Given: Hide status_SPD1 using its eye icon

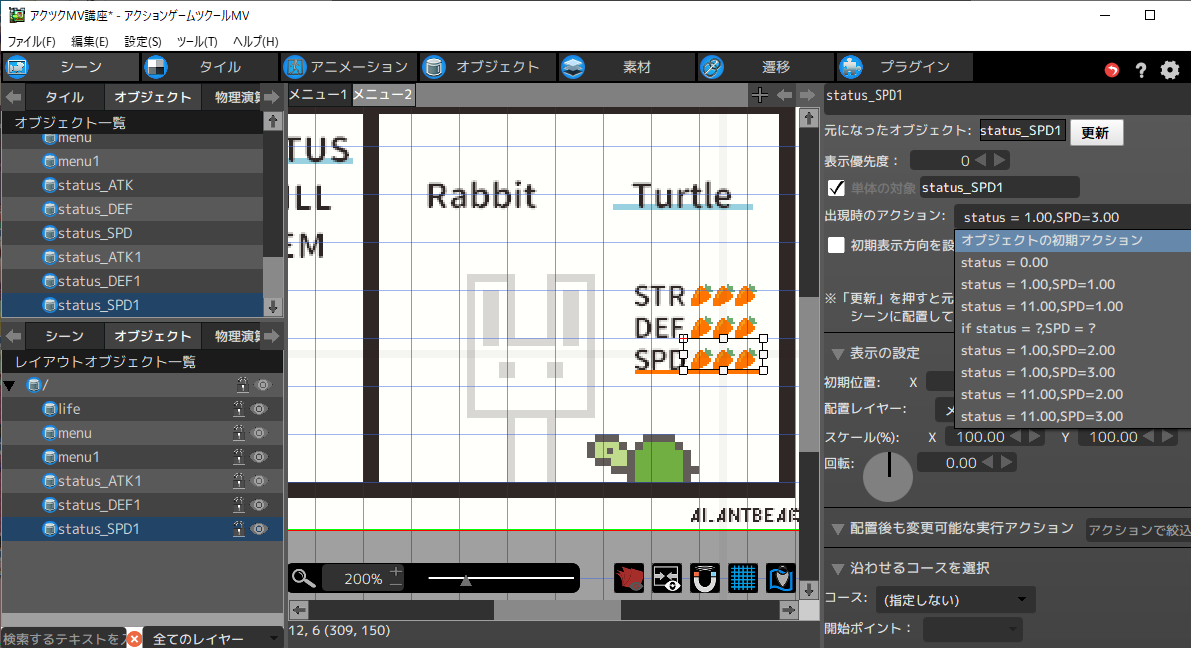Looking at the screenshot, I should coord(260,529).
